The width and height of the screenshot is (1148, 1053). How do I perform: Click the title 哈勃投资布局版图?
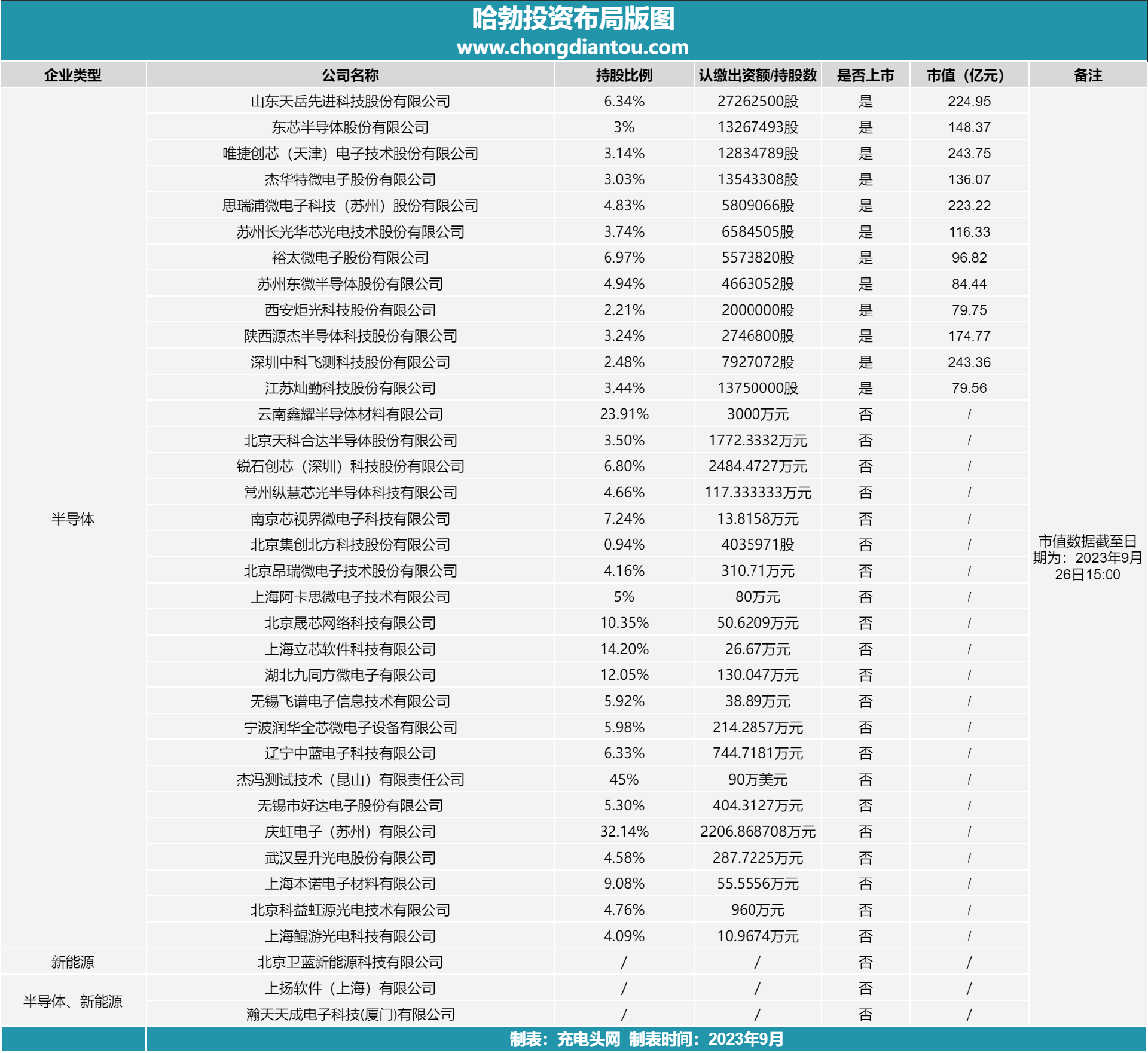(573, 19)
